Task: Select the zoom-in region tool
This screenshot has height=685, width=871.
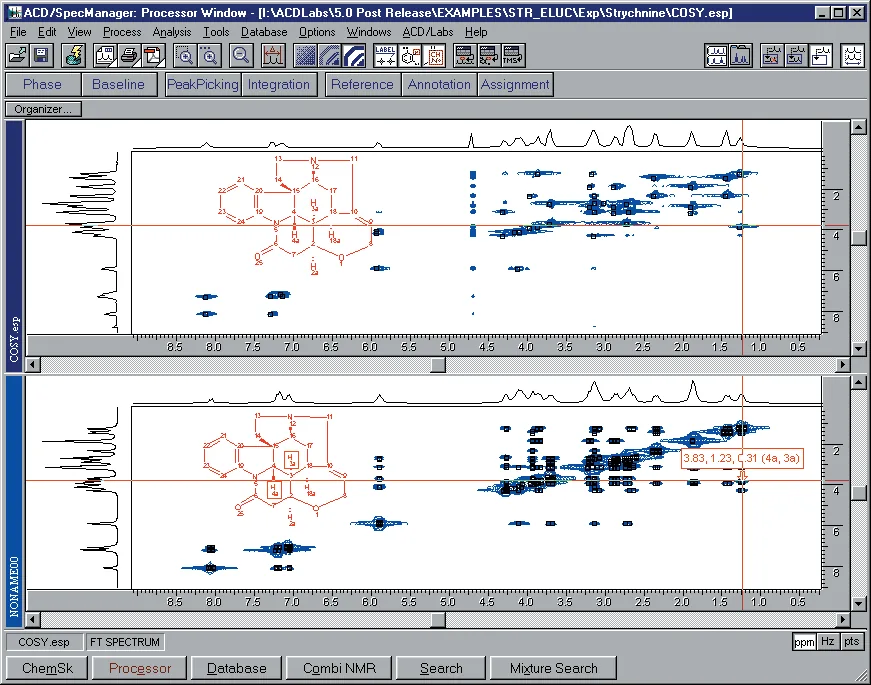Action: point(185,56)
